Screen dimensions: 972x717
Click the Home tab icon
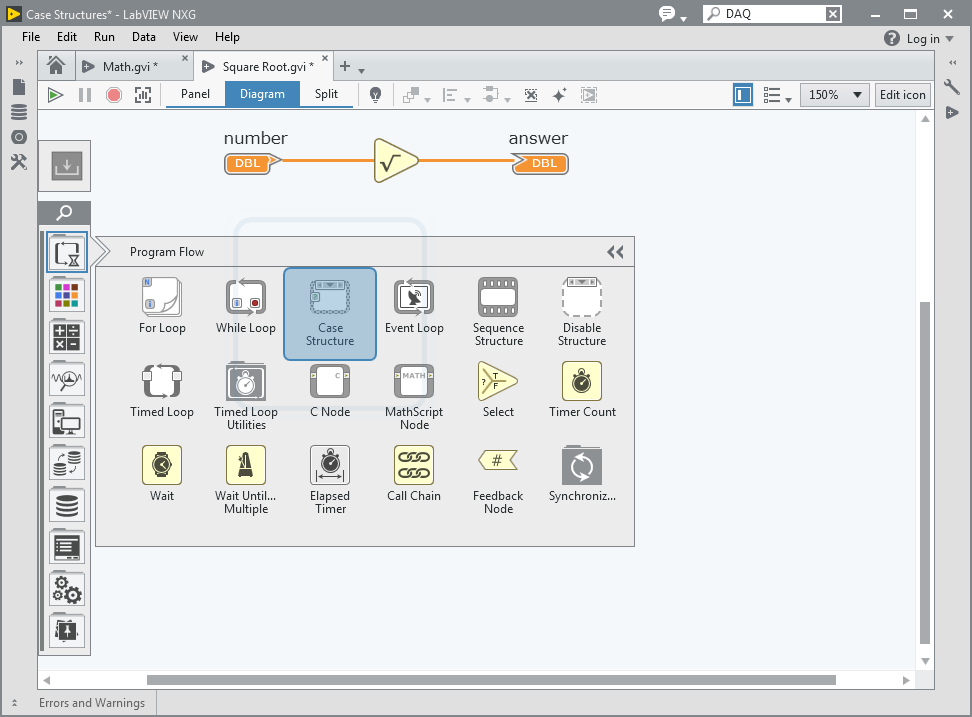(56, 65)
